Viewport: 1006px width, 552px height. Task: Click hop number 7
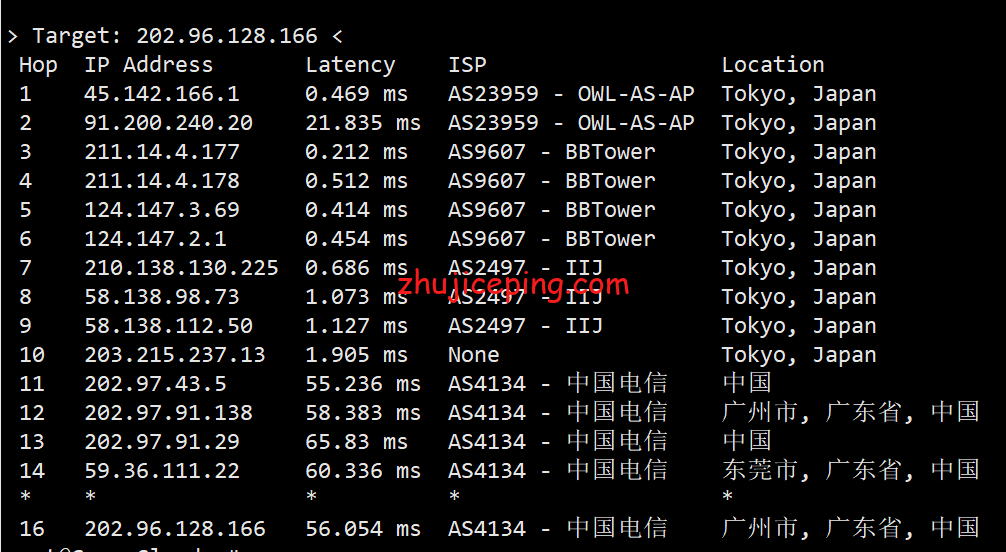26,268
